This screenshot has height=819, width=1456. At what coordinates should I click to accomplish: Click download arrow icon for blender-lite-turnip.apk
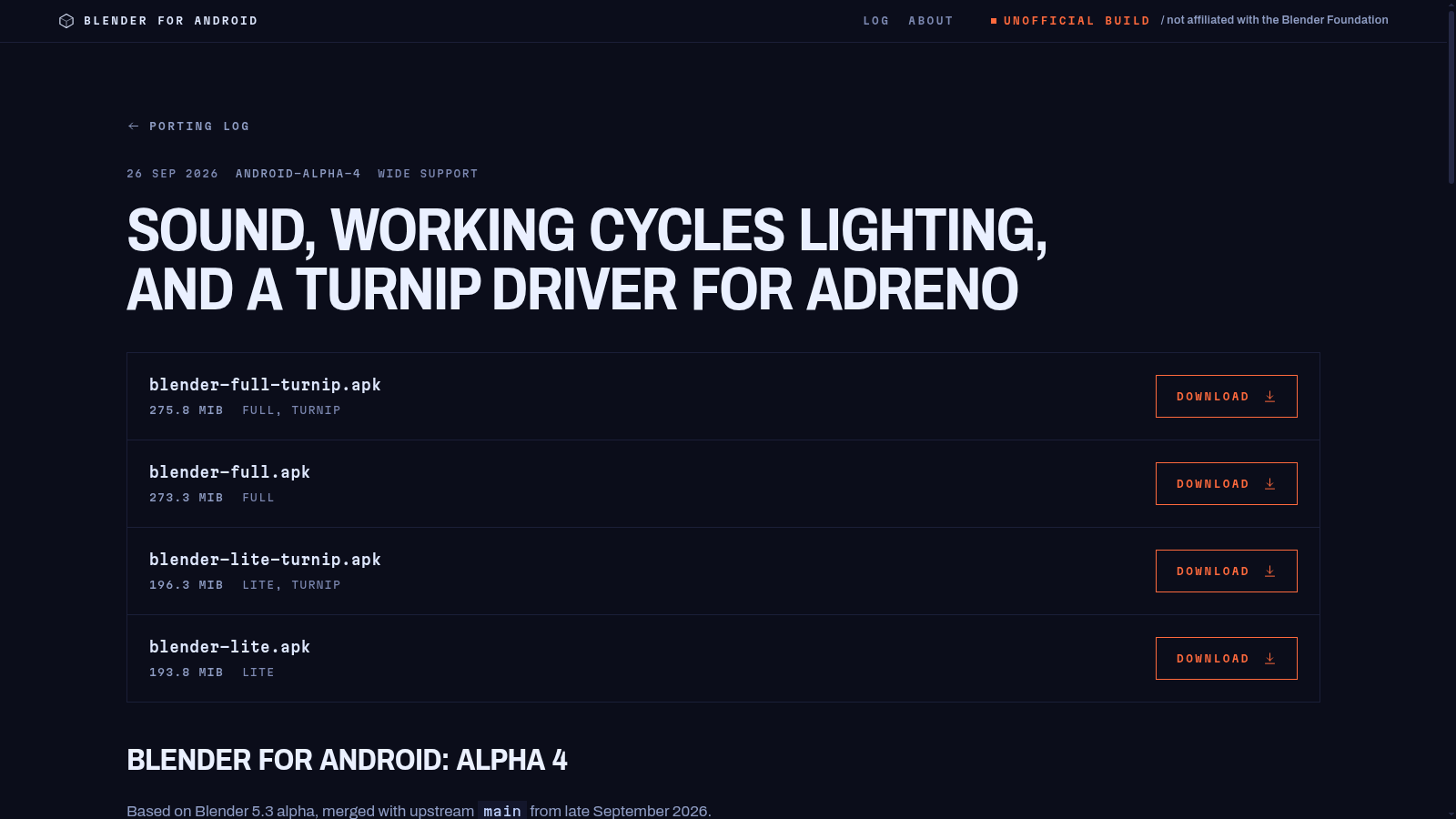(x=1269, y=571)
